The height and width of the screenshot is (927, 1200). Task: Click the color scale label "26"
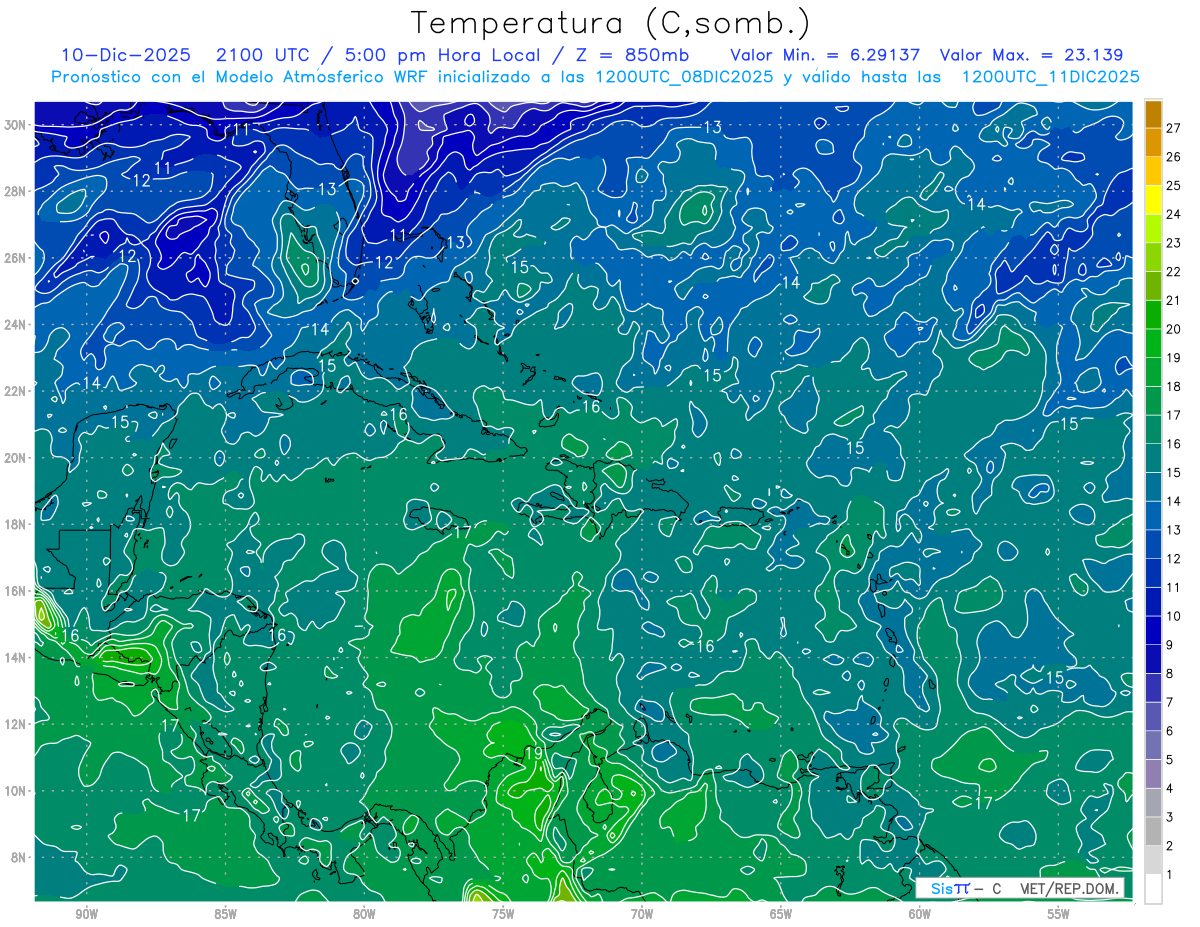[1173, 157]
